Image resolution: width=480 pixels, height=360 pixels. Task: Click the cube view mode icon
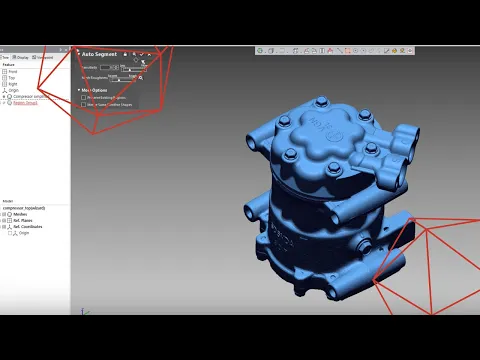[271, 51]
